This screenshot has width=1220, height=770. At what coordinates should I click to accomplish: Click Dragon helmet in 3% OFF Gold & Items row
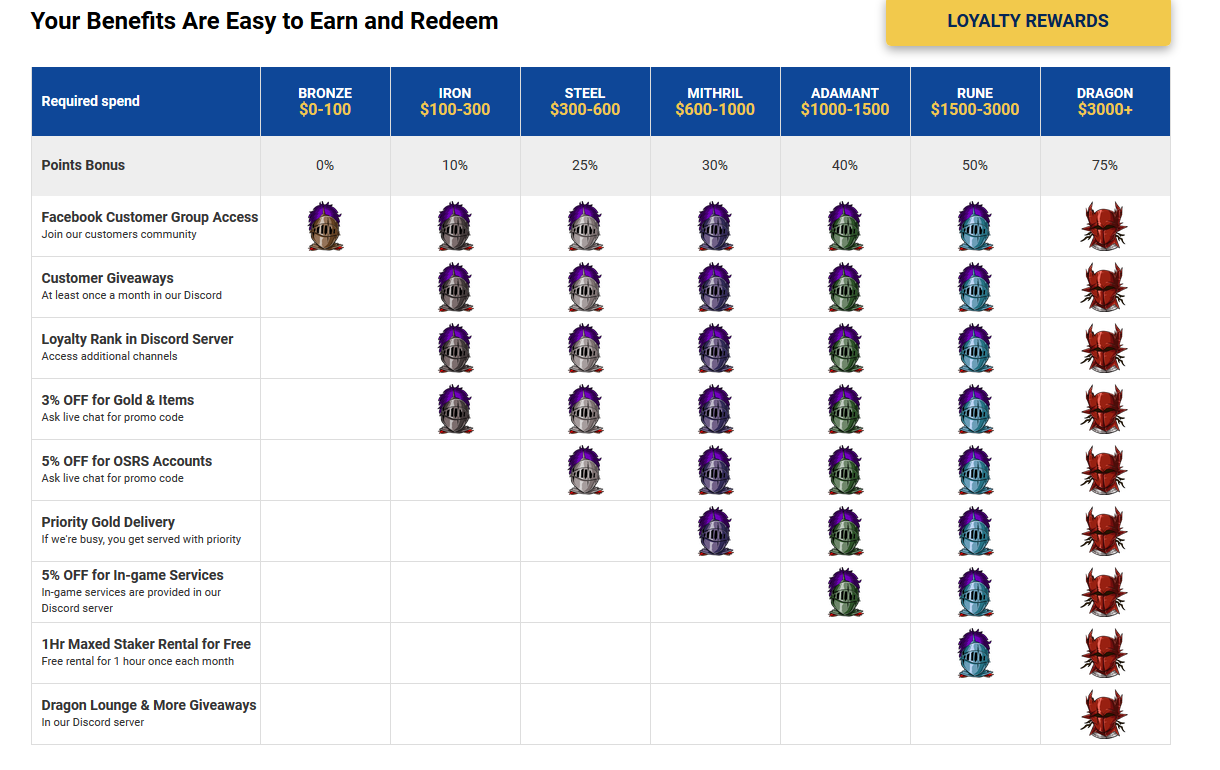click(1104, 409)
